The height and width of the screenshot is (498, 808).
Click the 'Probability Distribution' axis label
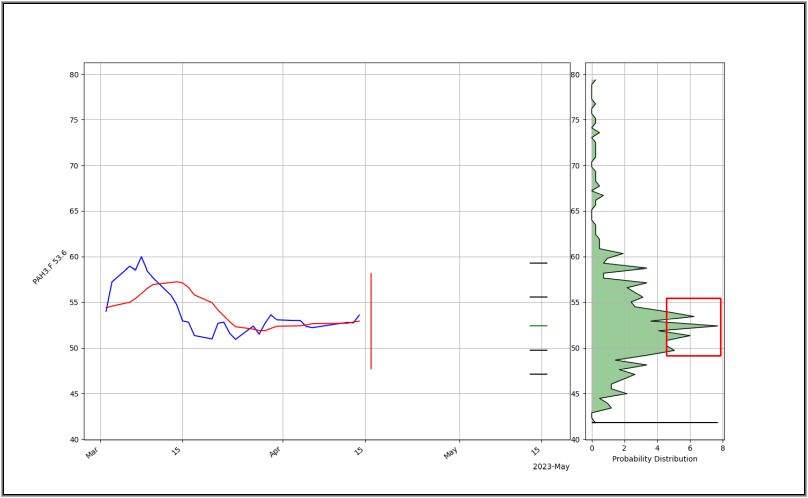tap(656, 459)
